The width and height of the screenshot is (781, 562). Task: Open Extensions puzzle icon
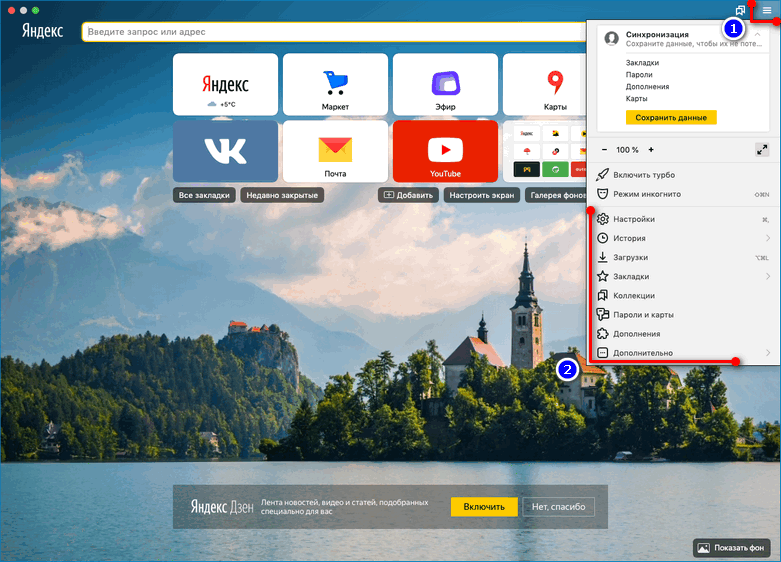point(602,334)
